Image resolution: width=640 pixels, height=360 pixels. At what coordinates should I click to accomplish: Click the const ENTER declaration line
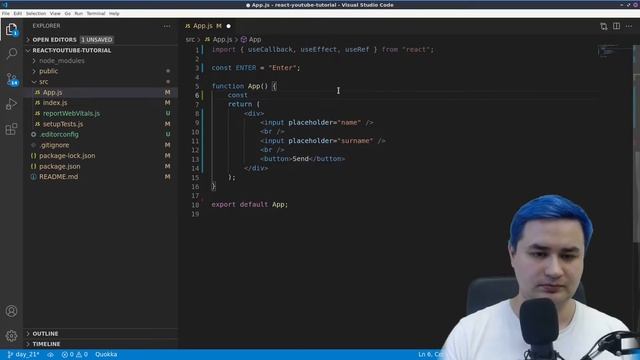tap(256, 68)
